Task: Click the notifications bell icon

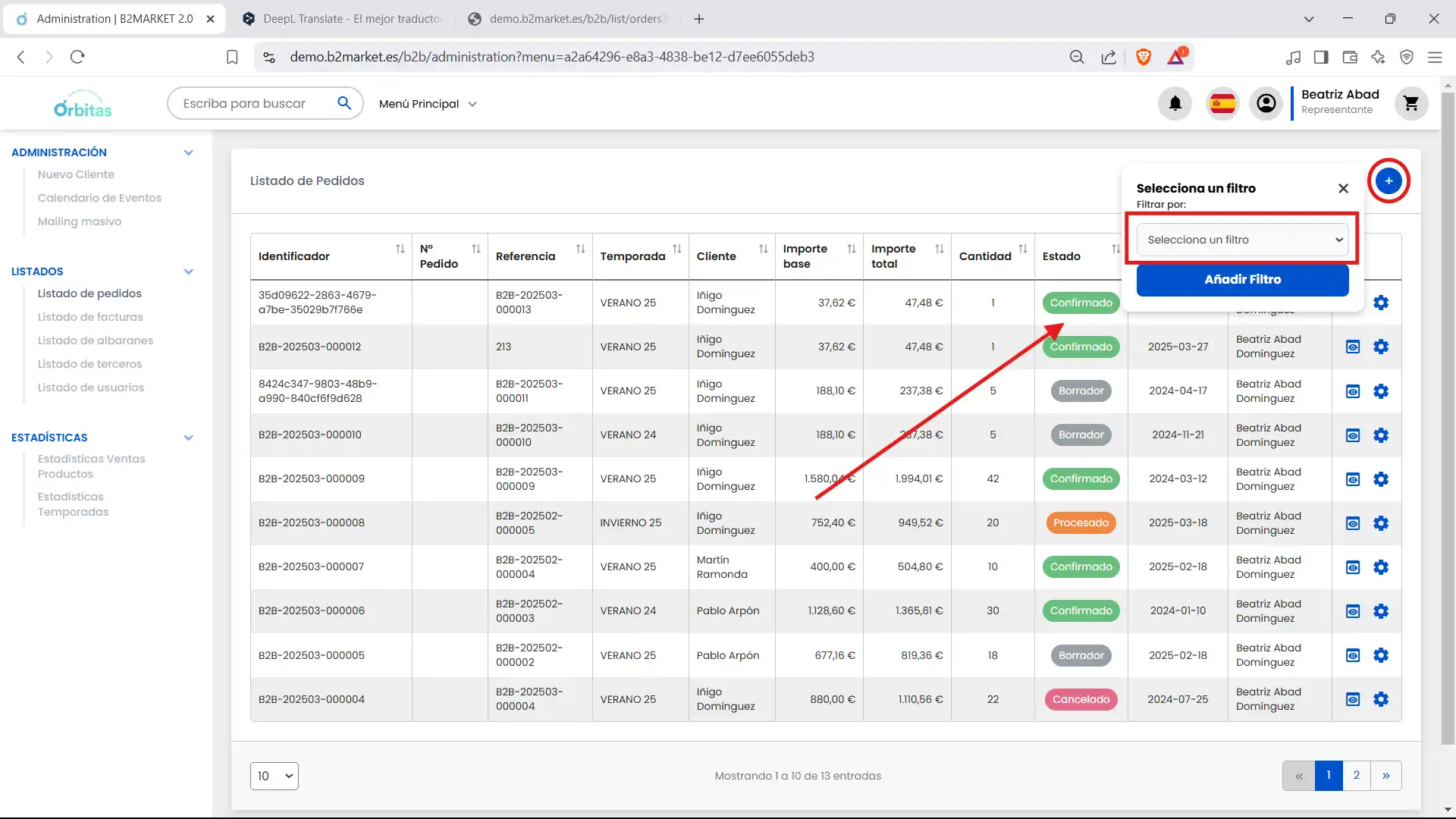Action: pyautogui.click(x=1175, y=103)
